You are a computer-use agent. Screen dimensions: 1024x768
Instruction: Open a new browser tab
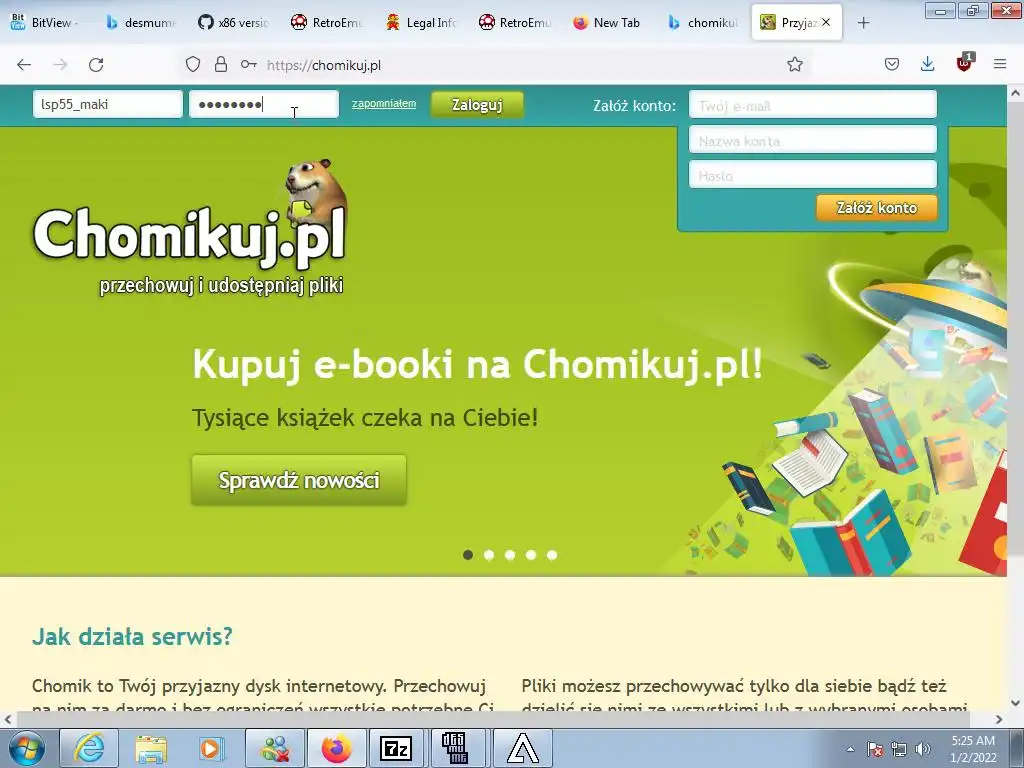[863, 23]
